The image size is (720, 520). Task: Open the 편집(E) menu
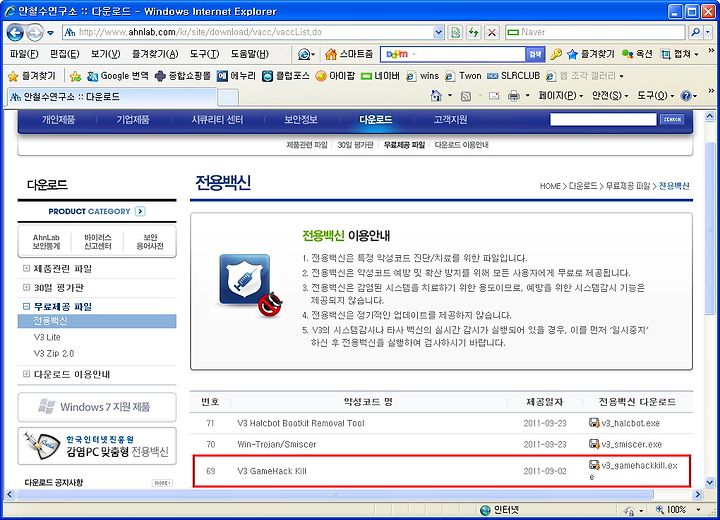pos(64,54)
